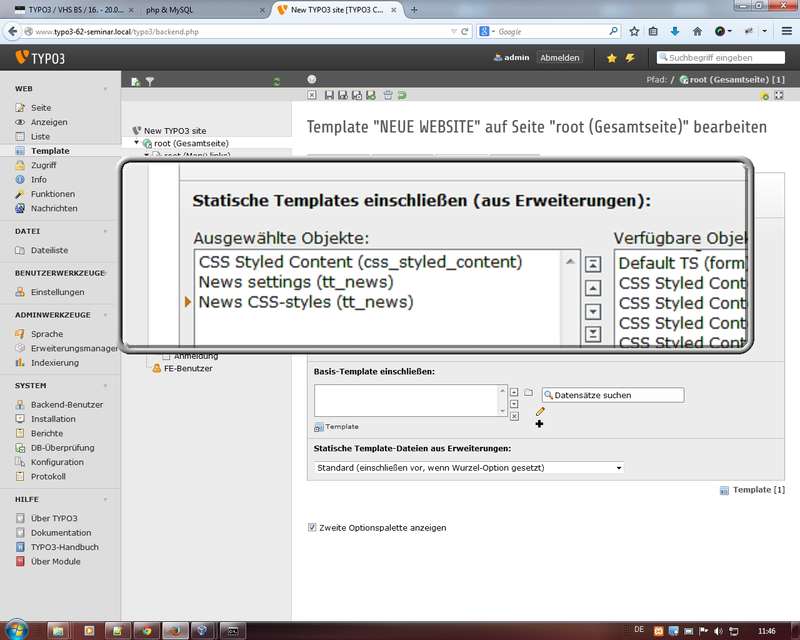Open the Berichte module

tap(46, 433)
